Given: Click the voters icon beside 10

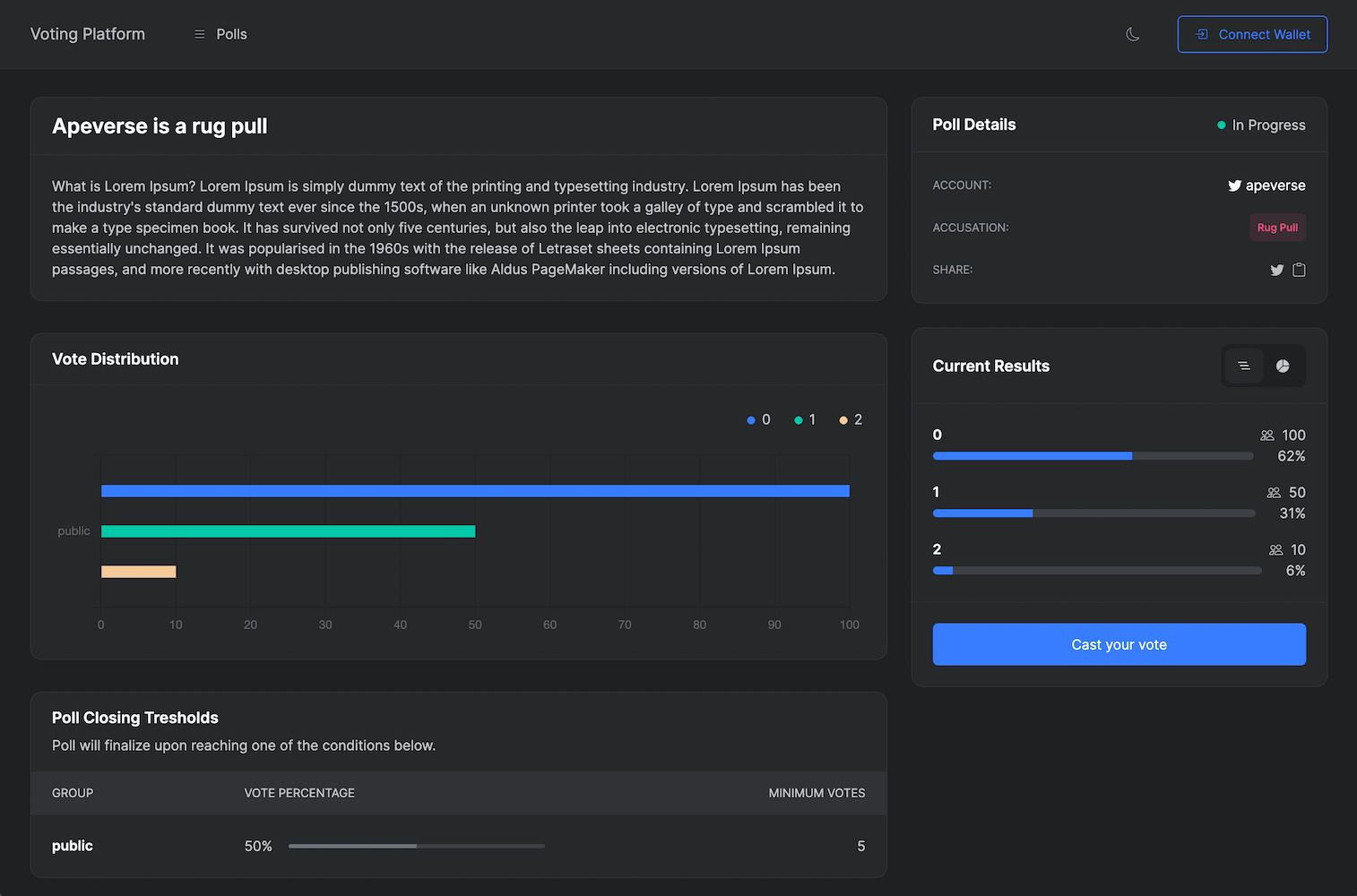Looking at the screenshot, I should click(x=1275, y=550).
